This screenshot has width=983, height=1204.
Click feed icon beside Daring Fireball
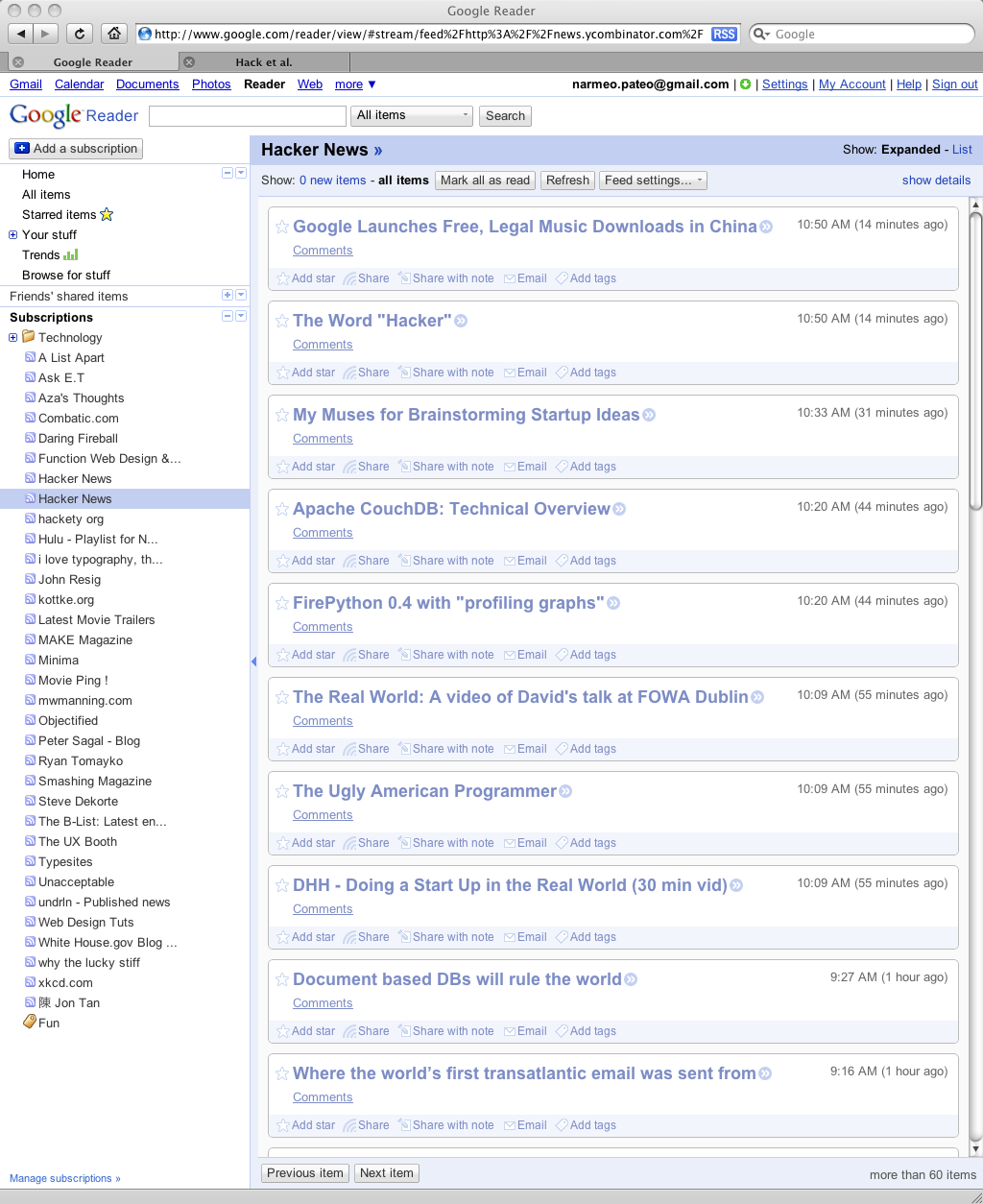pyautogui.click(x=30, y=438)
